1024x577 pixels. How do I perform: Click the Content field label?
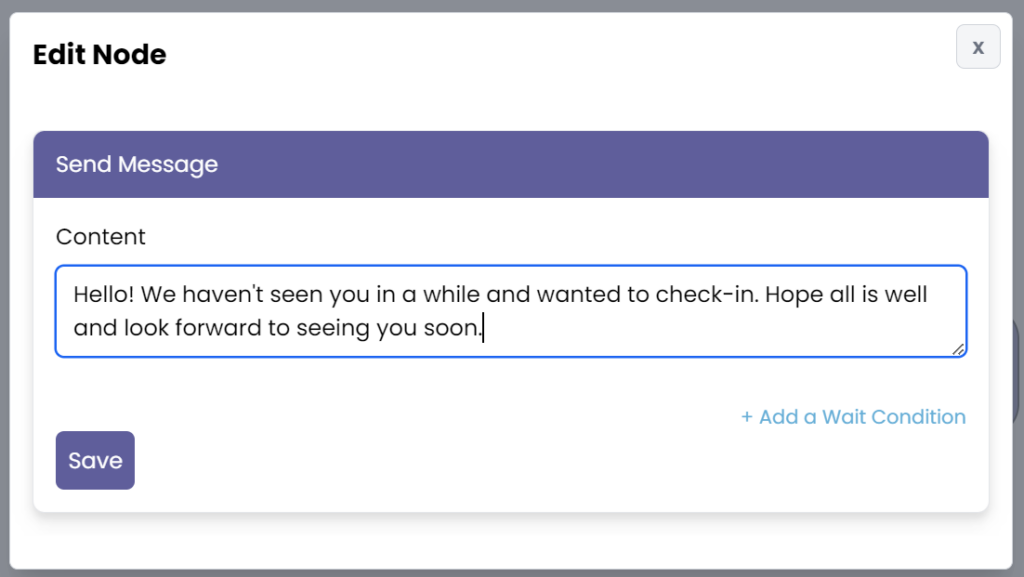100,237
